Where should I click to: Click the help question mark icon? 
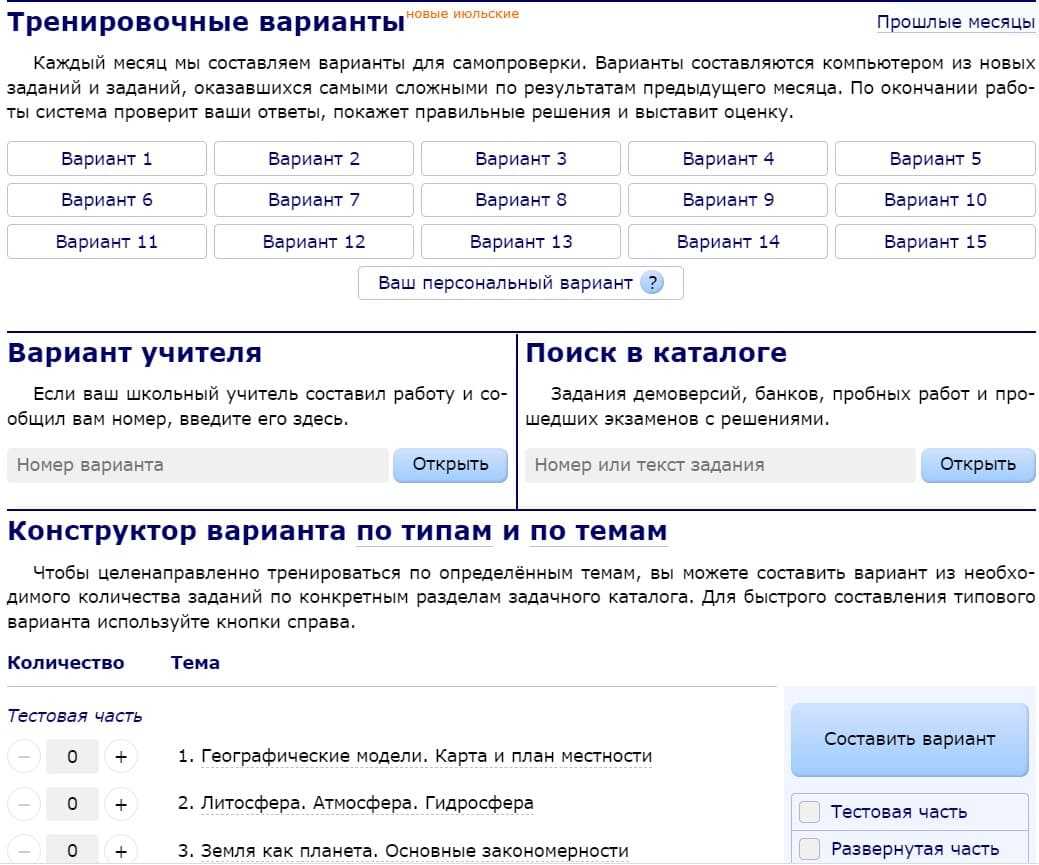pos(651,283)
